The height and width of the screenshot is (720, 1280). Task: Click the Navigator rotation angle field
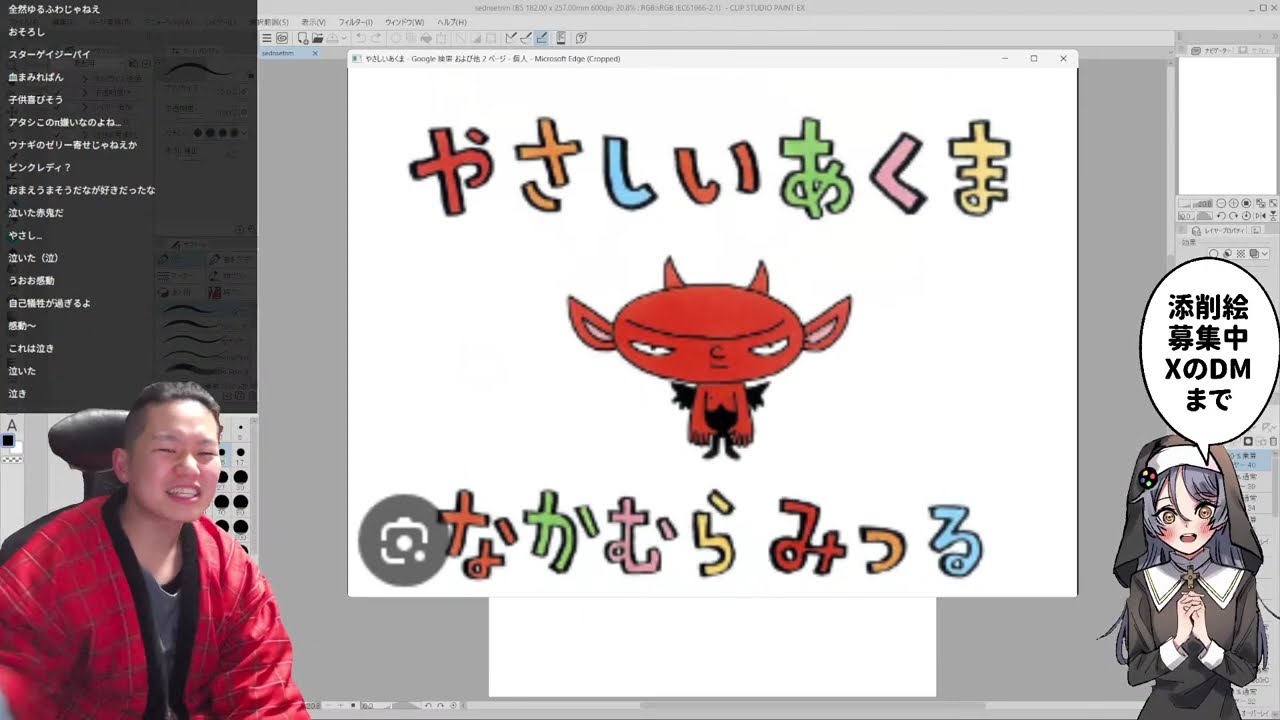[x=1186, y=216]
